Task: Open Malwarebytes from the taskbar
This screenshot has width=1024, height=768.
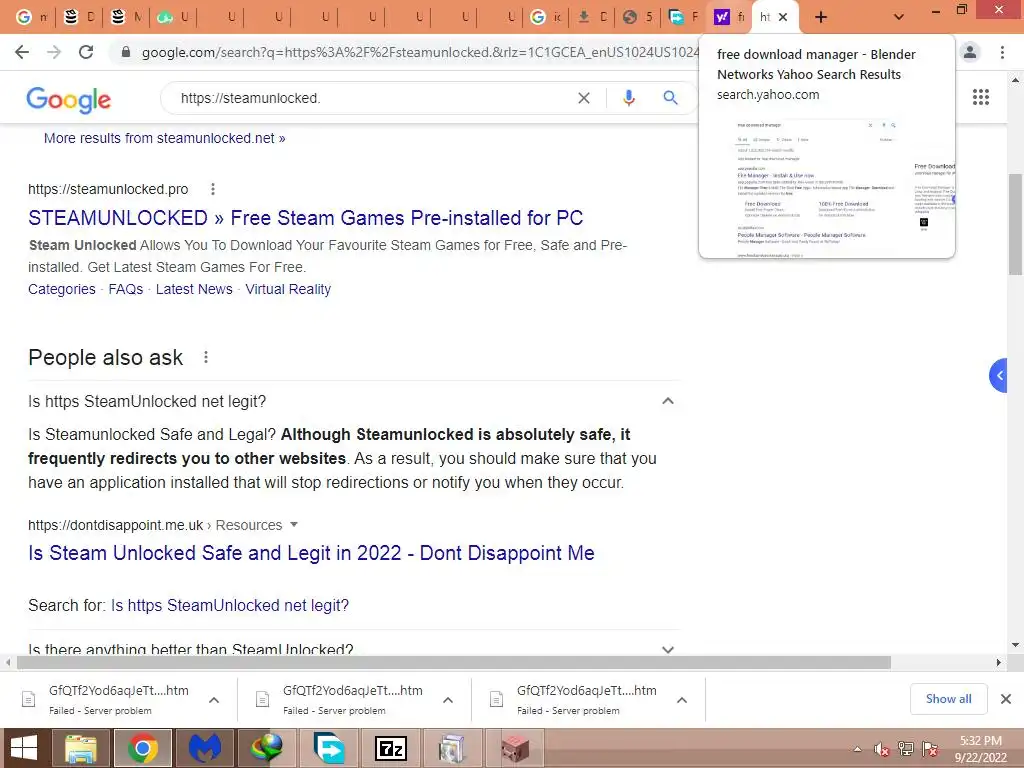Action: click(x=204, y=748)
